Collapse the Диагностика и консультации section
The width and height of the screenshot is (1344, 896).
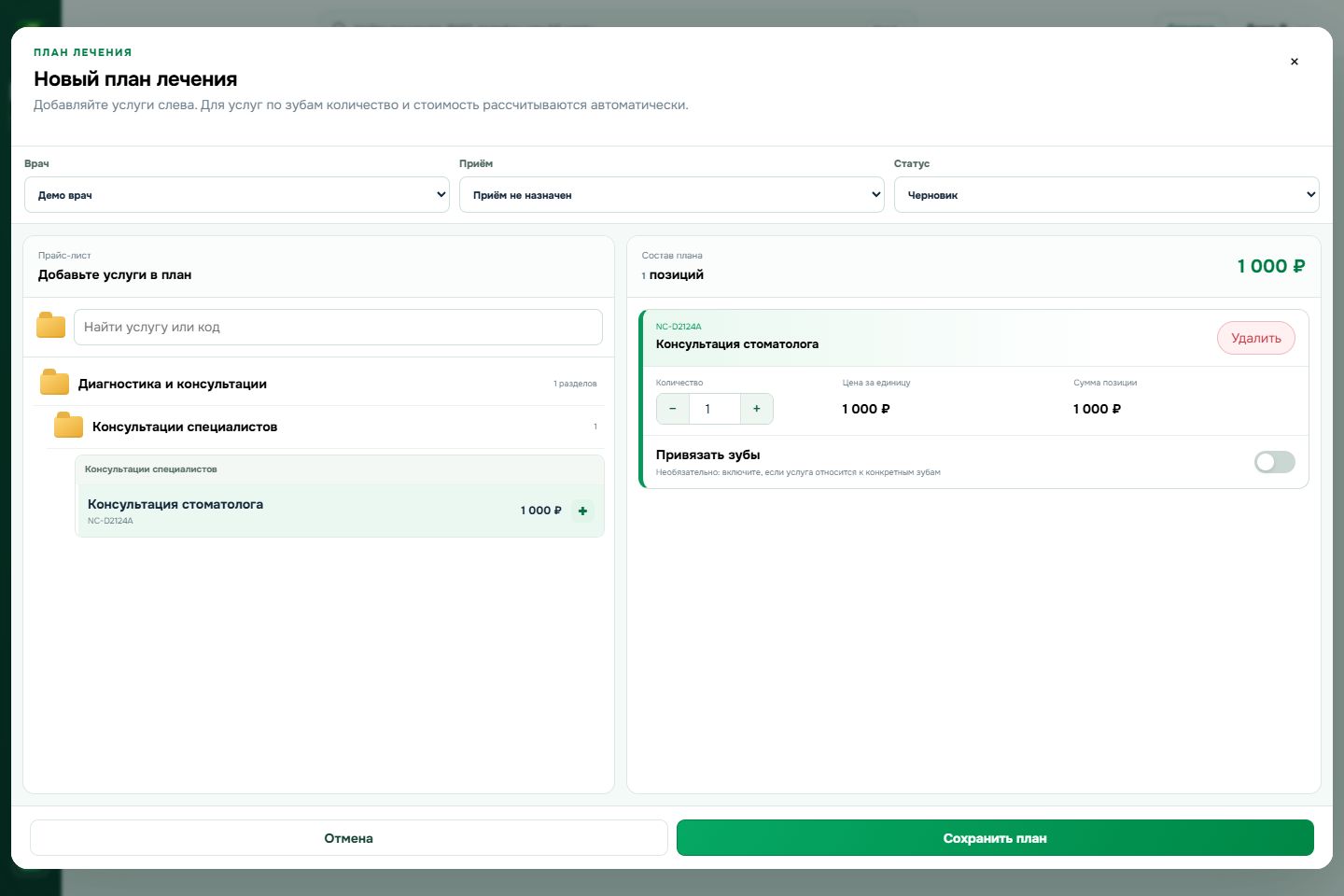(319, 384)
